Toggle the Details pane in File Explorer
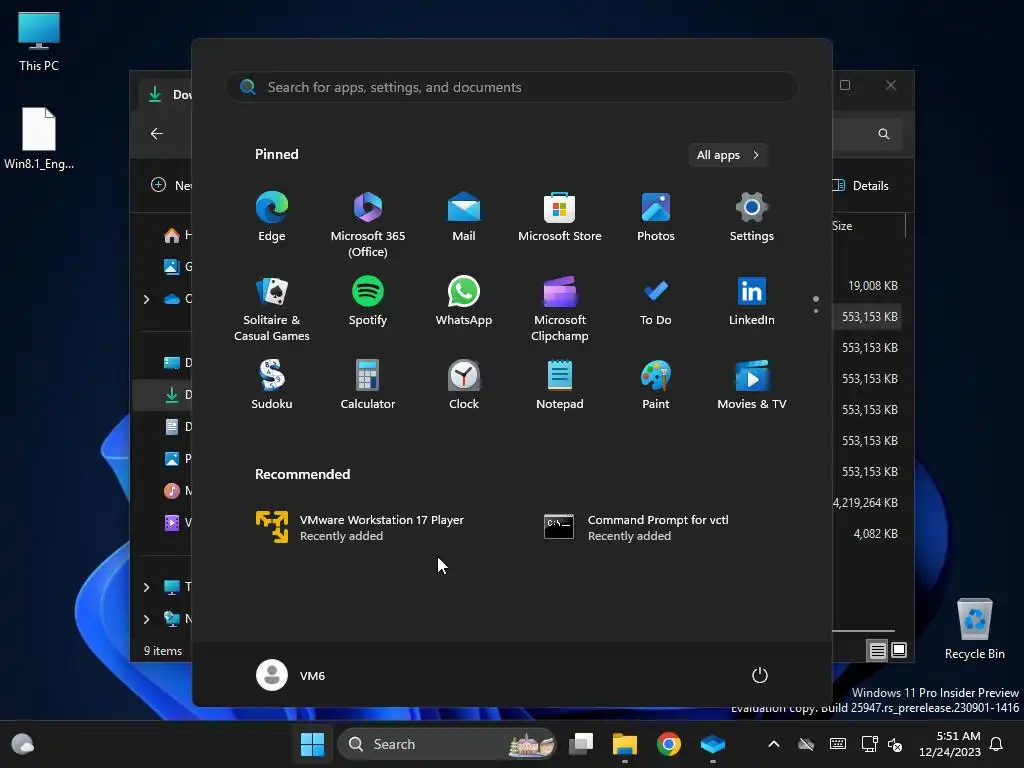Image resolution: width=1024 pixels, height=768 pixels. pos(861,185)
